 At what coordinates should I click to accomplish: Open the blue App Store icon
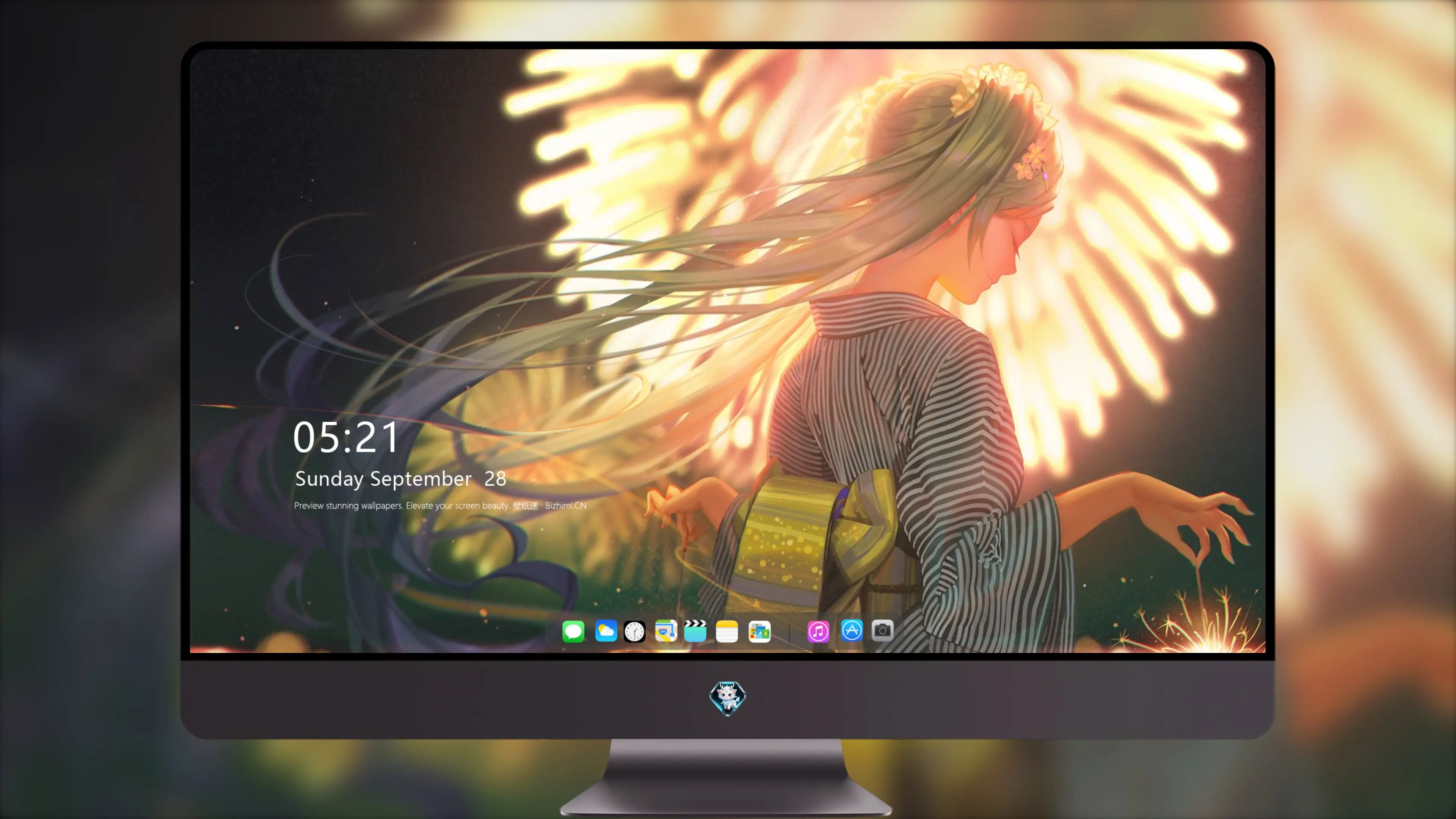852,630
